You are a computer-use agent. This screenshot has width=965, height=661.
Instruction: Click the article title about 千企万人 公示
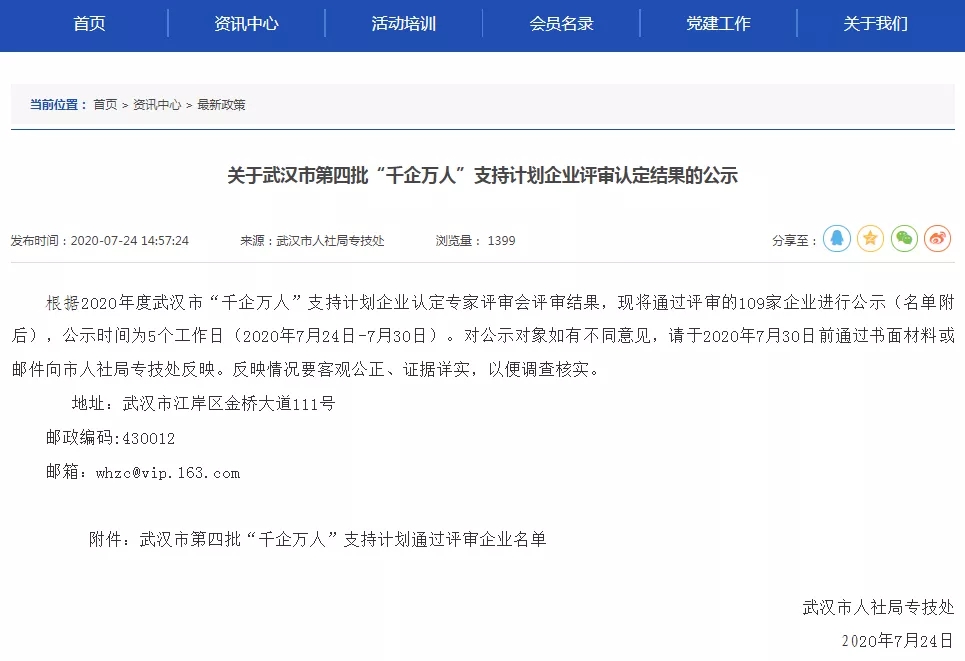click(x=482, y=176)
